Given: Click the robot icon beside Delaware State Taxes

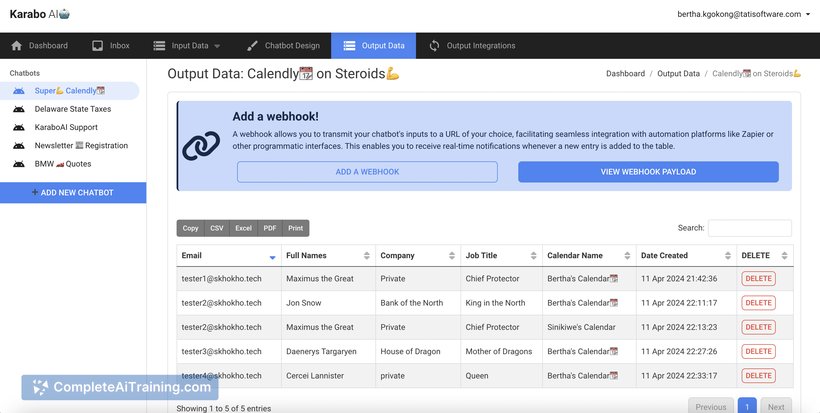Looking at the screenshot, I should (19, 109).
